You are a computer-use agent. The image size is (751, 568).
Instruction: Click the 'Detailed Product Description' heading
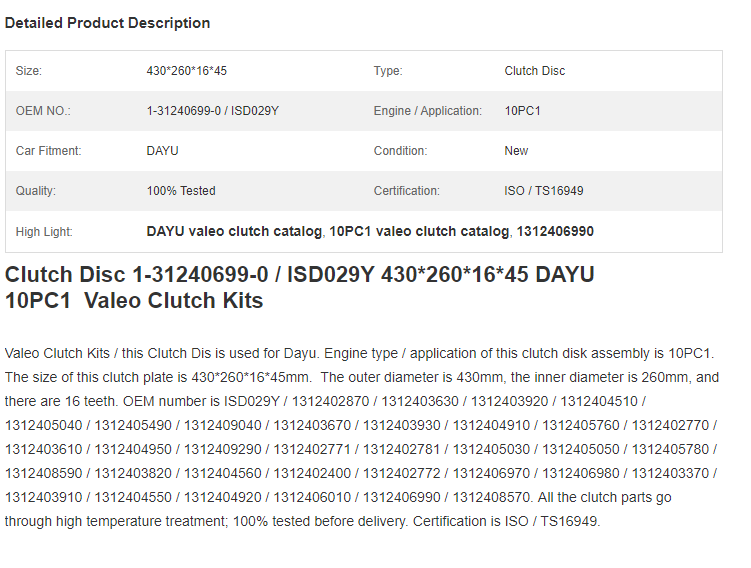point(107,23)
